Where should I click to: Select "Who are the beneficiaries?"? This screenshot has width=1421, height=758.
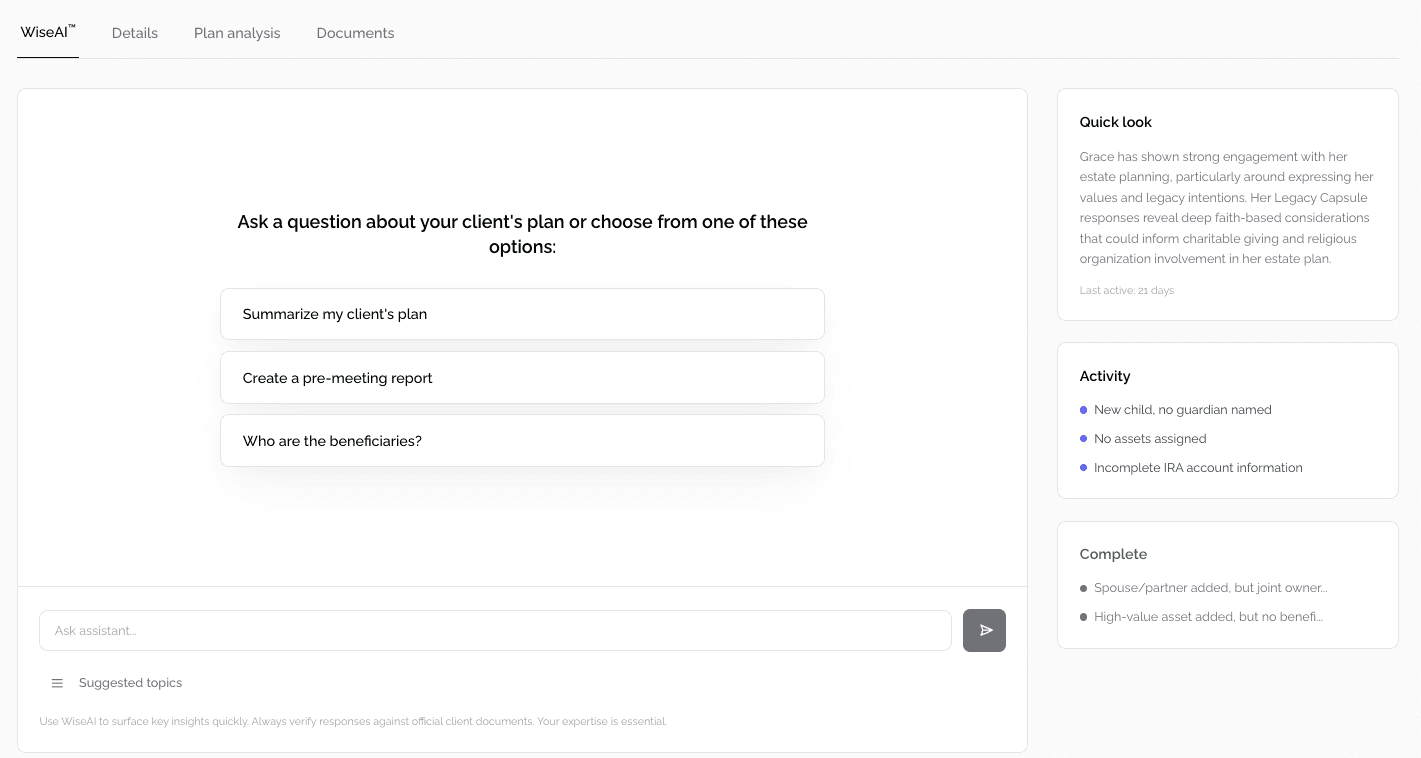522,440
